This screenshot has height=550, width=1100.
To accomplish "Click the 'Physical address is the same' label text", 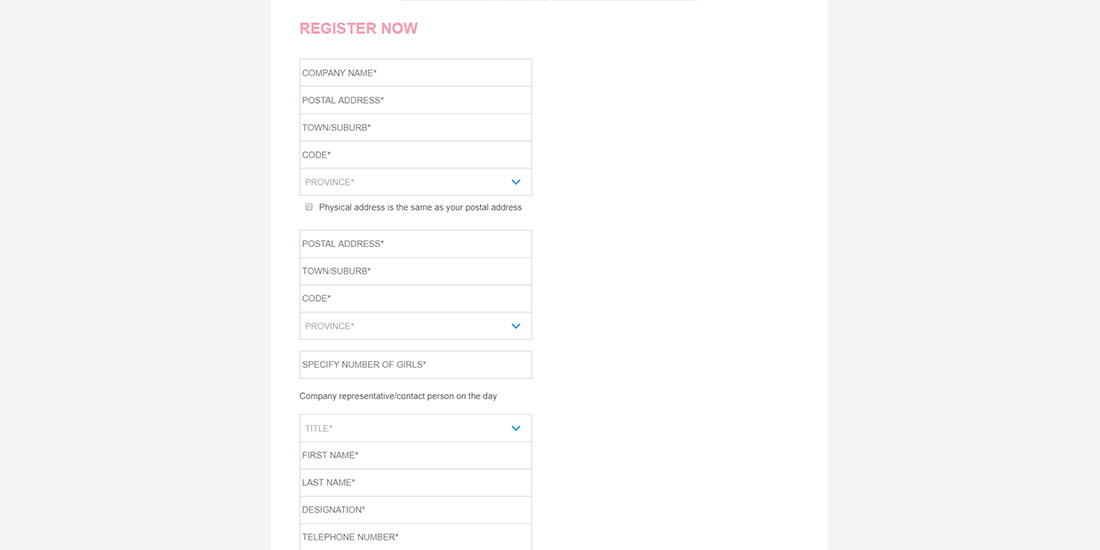I will pos(420,208).
